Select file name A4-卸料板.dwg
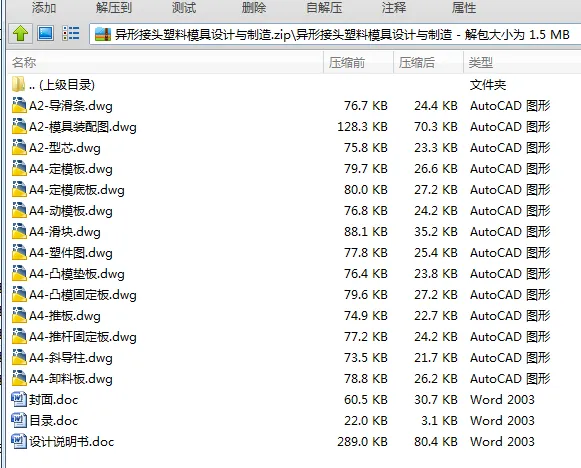The image size is (581, 468). 71,379
